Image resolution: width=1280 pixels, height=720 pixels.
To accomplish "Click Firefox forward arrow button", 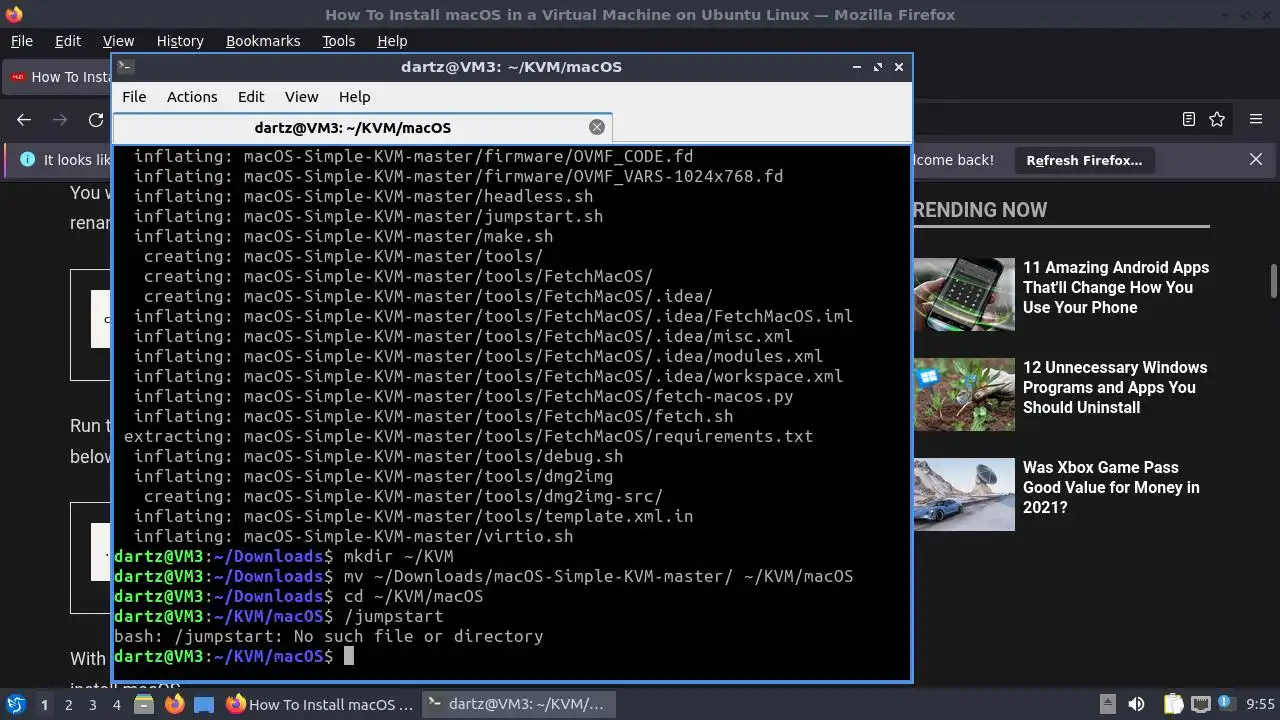I will (x=60, y=120).
